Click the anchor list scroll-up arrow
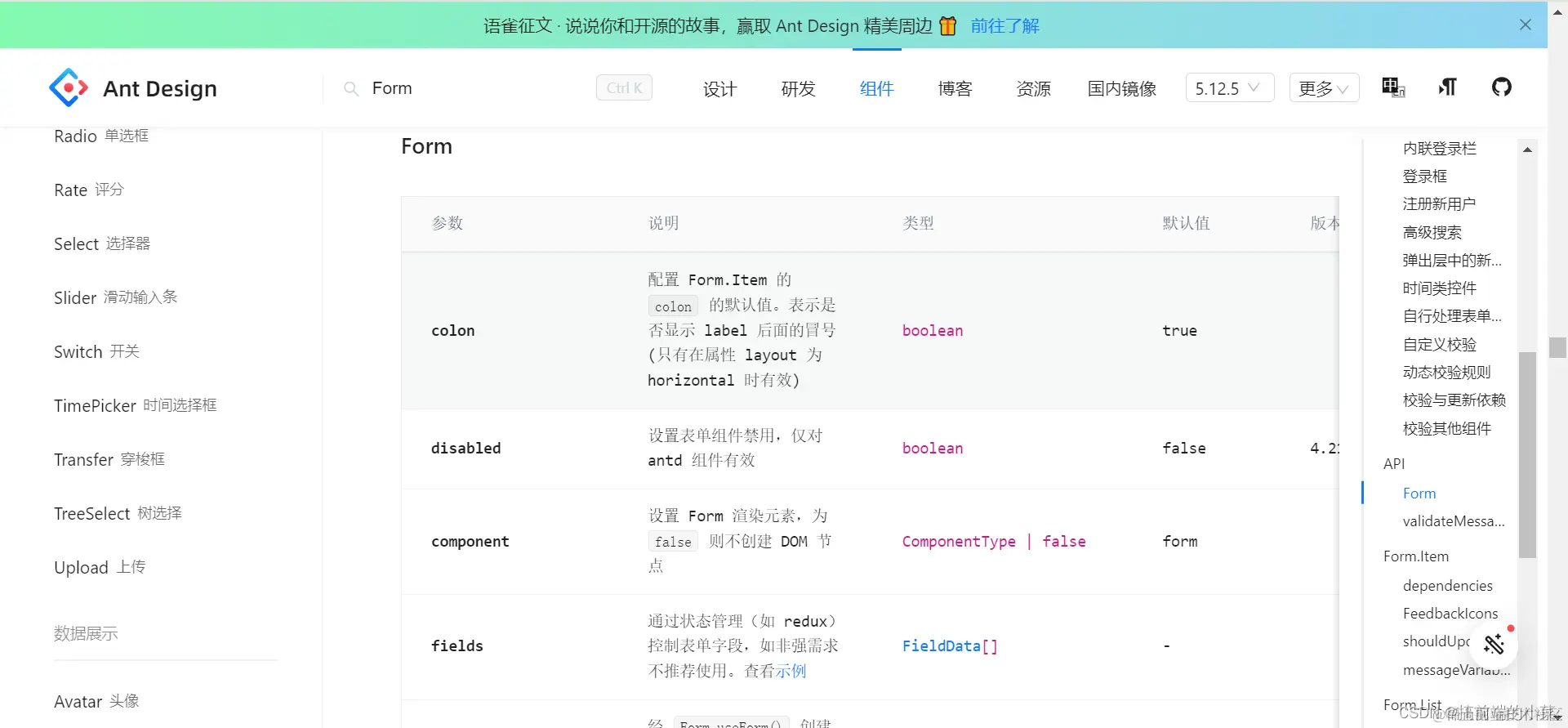 (x=1527, y=150)
